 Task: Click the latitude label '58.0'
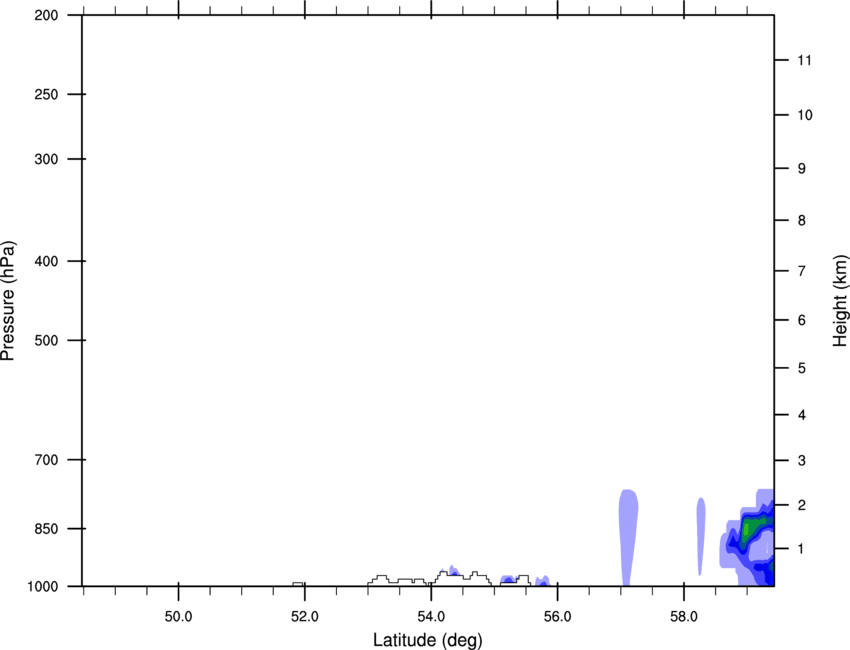coord(684,617)
